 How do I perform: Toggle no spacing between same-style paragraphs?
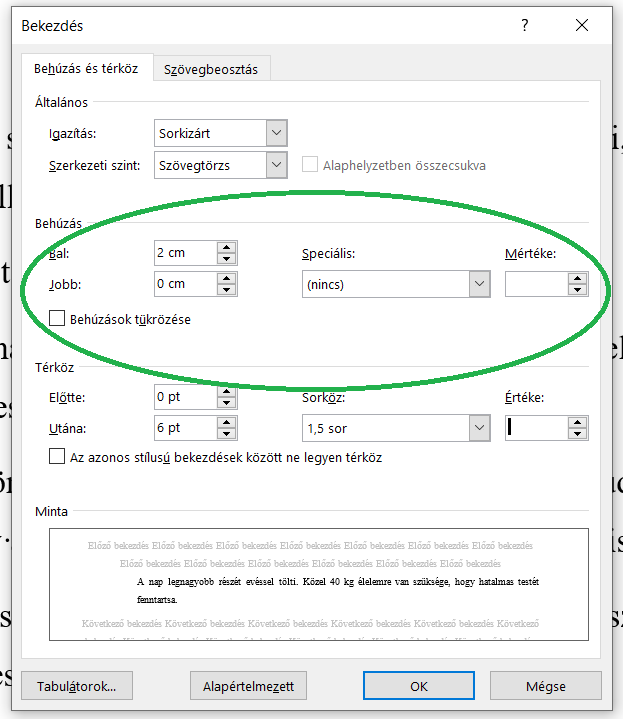(x=58, y=457)
